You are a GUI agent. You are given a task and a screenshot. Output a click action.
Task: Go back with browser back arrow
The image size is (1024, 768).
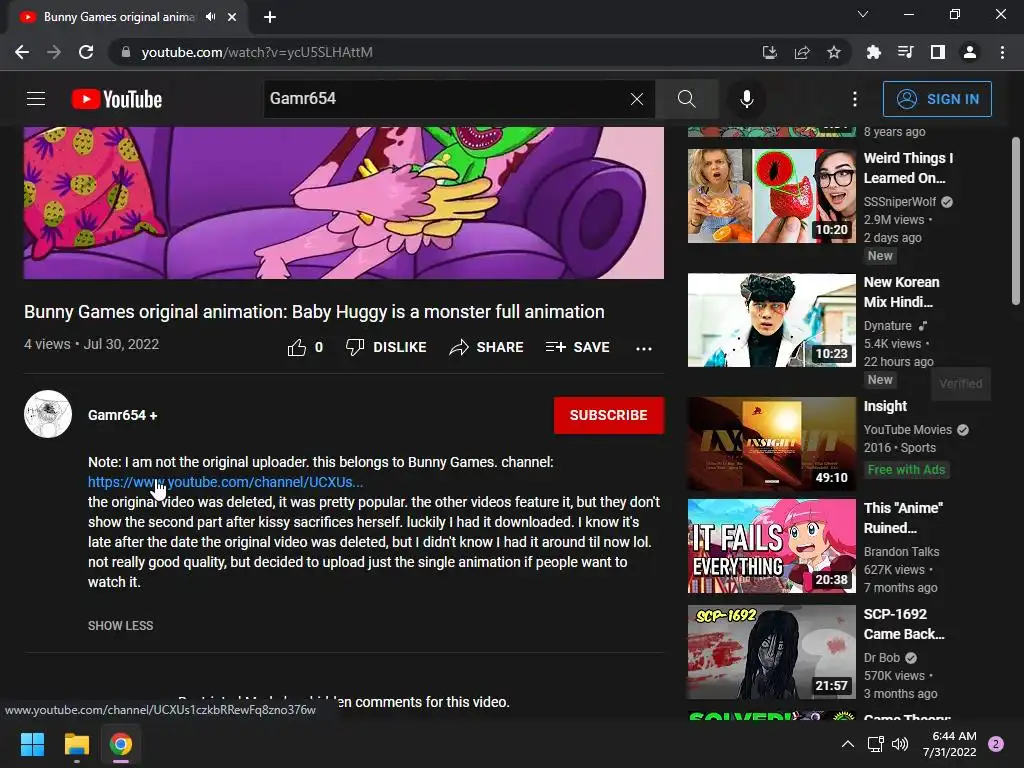22,52
